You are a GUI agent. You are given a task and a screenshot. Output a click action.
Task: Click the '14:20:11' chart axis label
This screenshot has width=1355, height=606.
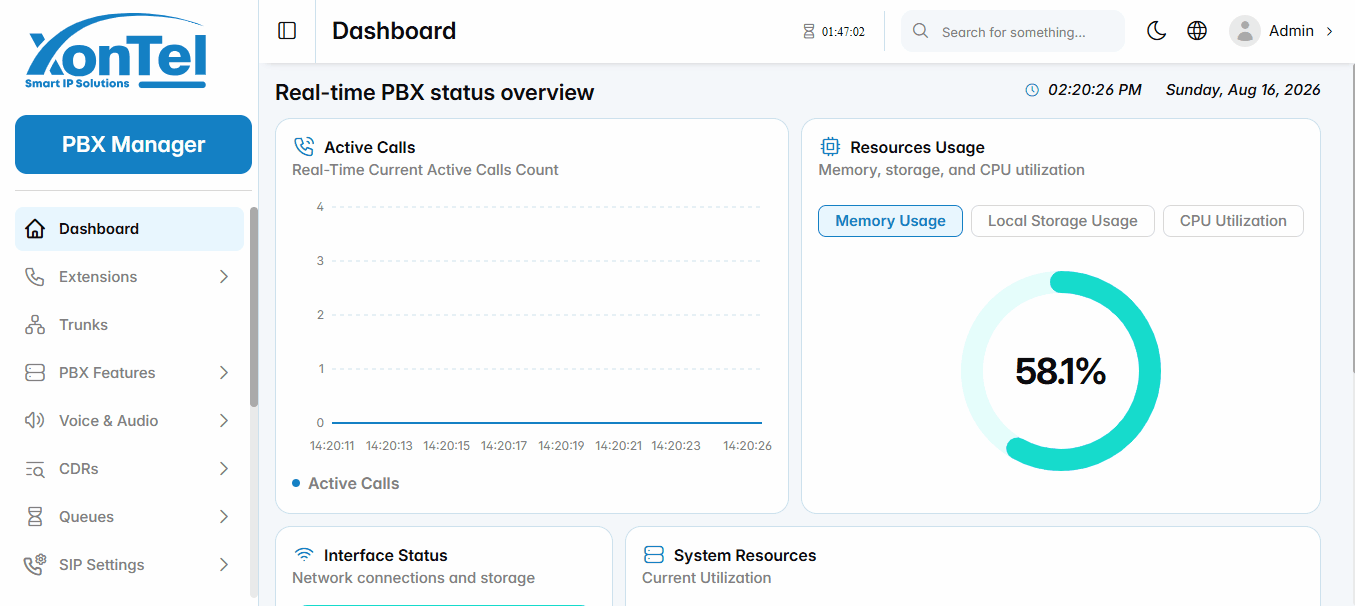333,446
